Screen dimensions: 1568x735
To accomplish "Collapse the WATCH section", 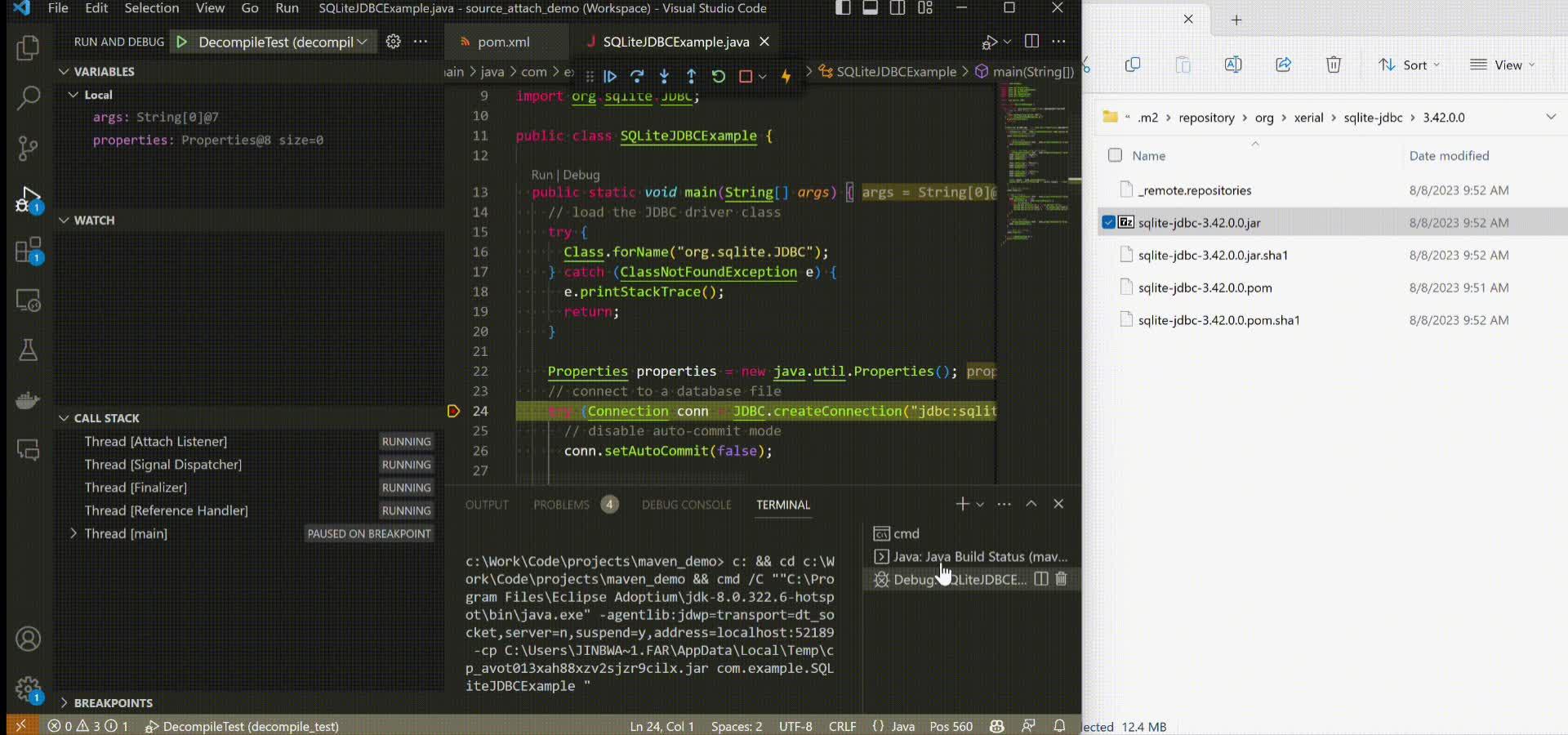I will click(x=64, y=220).
